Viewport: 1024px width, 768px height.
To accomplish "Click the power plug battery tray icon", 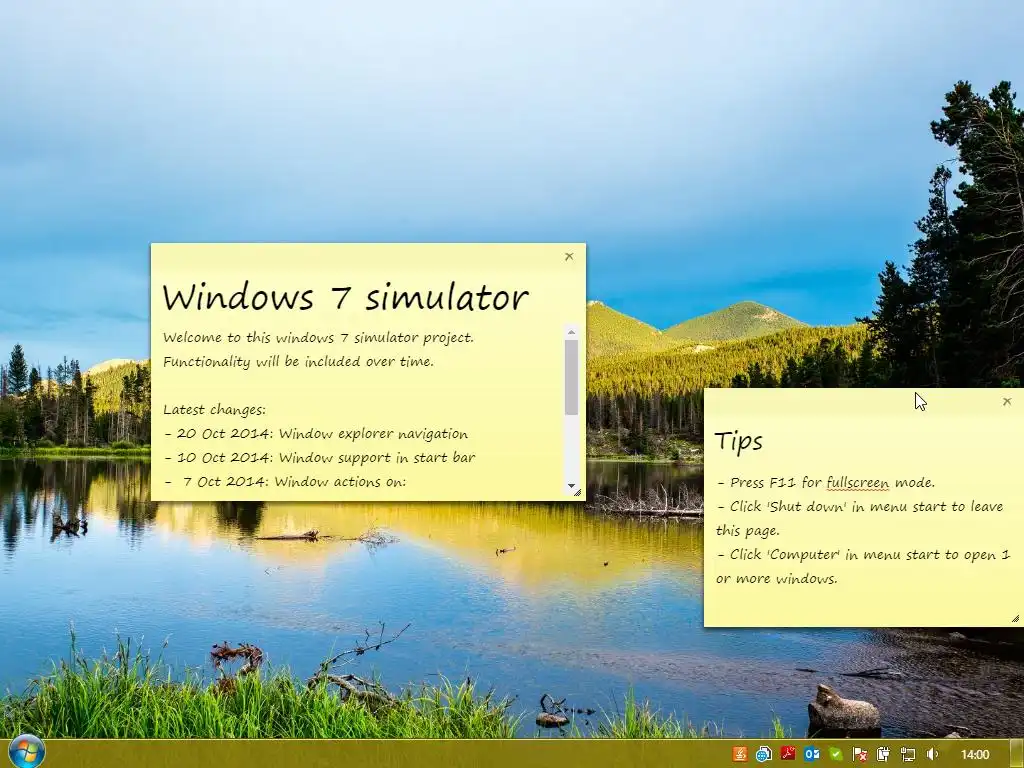I will pos(884,755).
